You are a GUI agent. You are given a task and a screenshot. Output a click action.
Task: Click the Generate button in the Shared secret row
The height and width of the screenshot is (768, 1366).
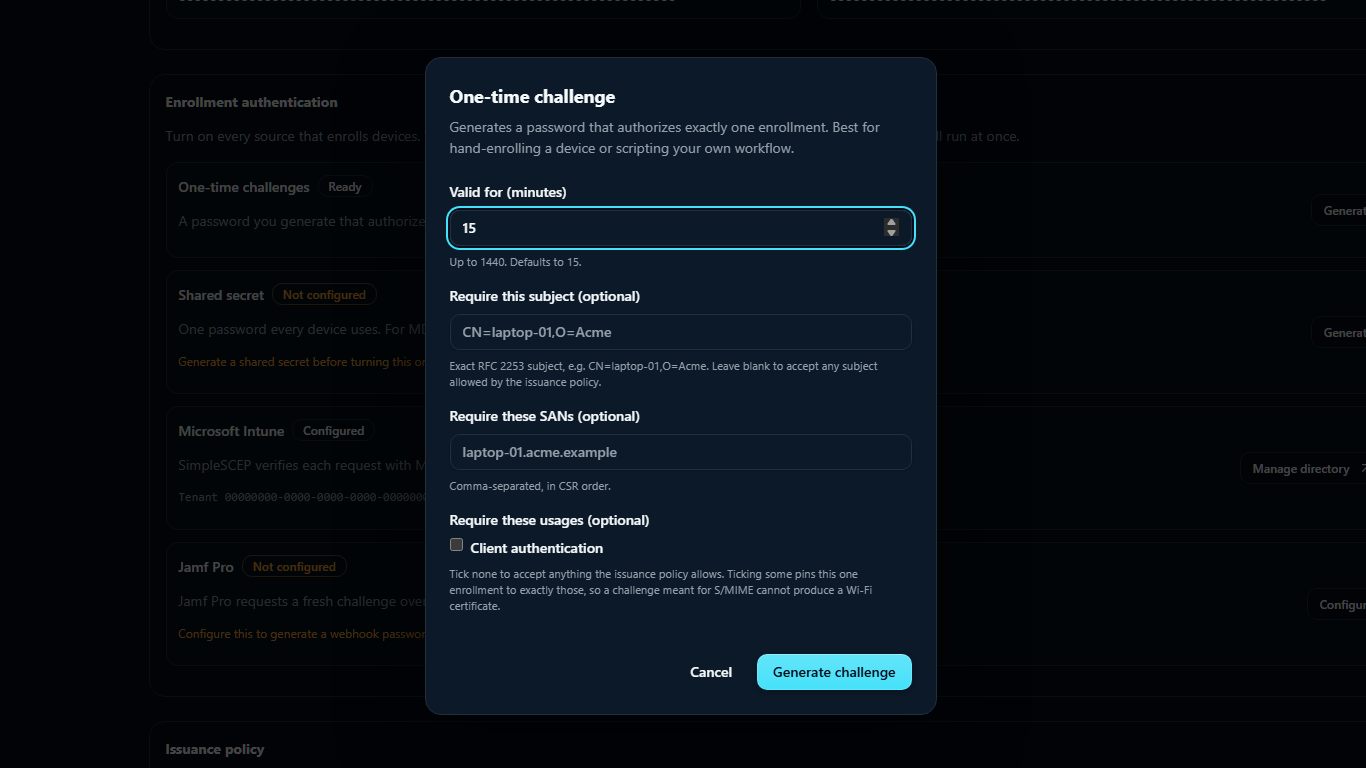(1339, 333)
